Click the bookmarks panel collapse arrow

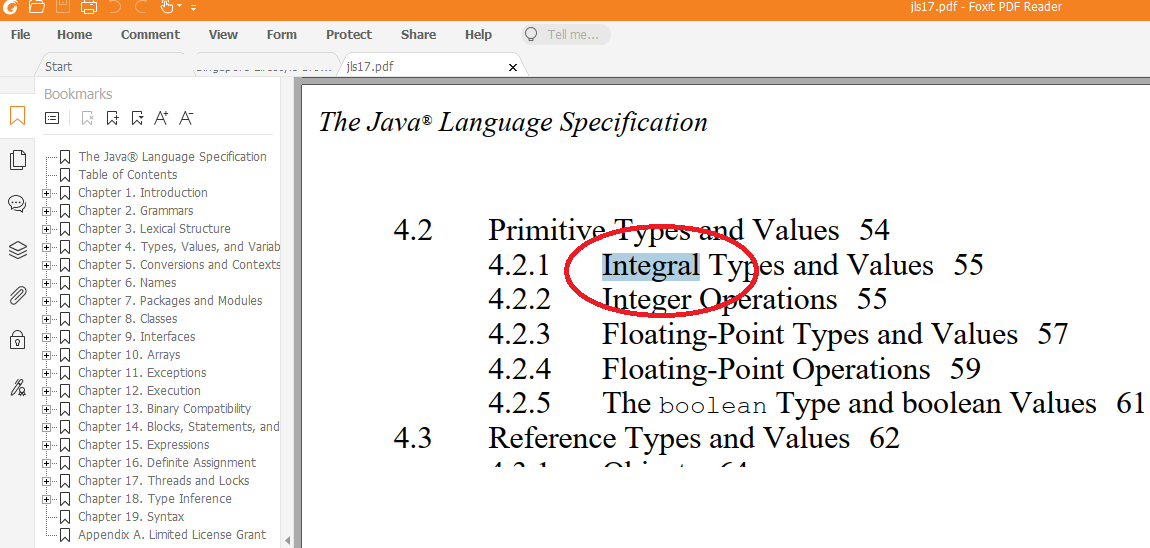288,541
